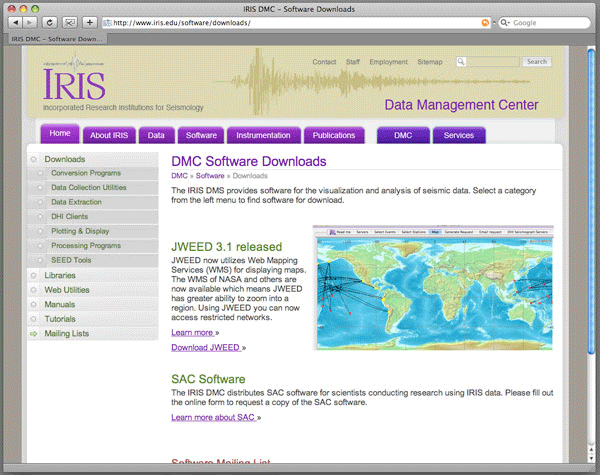Click the JWEED 3.1 released heading

point(227,247)
